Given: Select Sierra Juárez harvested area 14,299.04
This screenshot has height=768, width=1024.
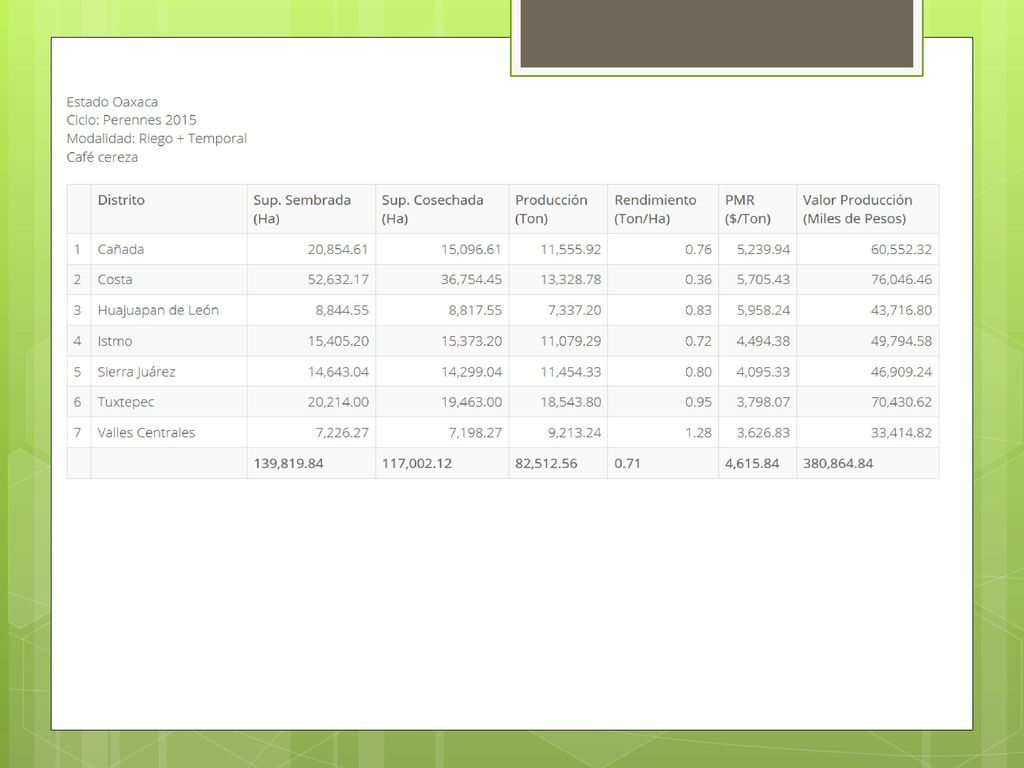Looking at the screenshot, I should pos(471,372).
